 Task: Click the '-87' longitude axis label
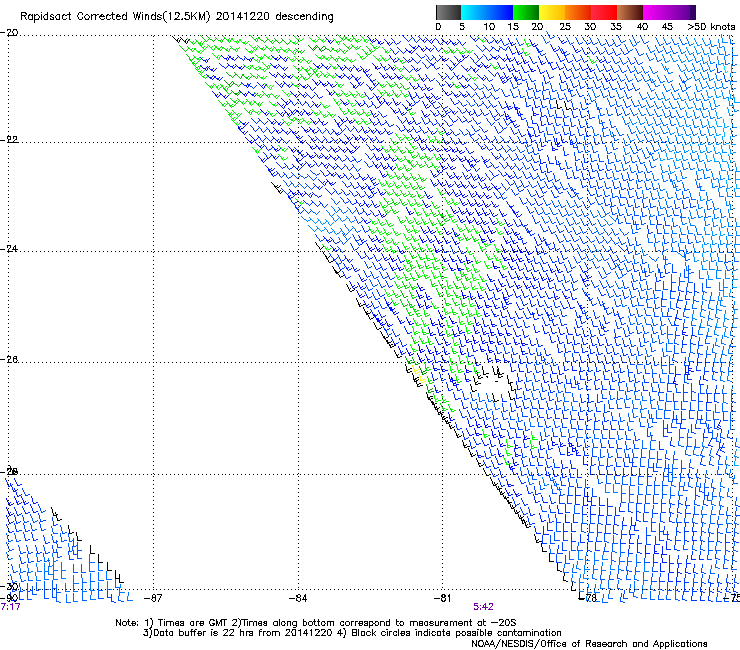pos(153,598)
